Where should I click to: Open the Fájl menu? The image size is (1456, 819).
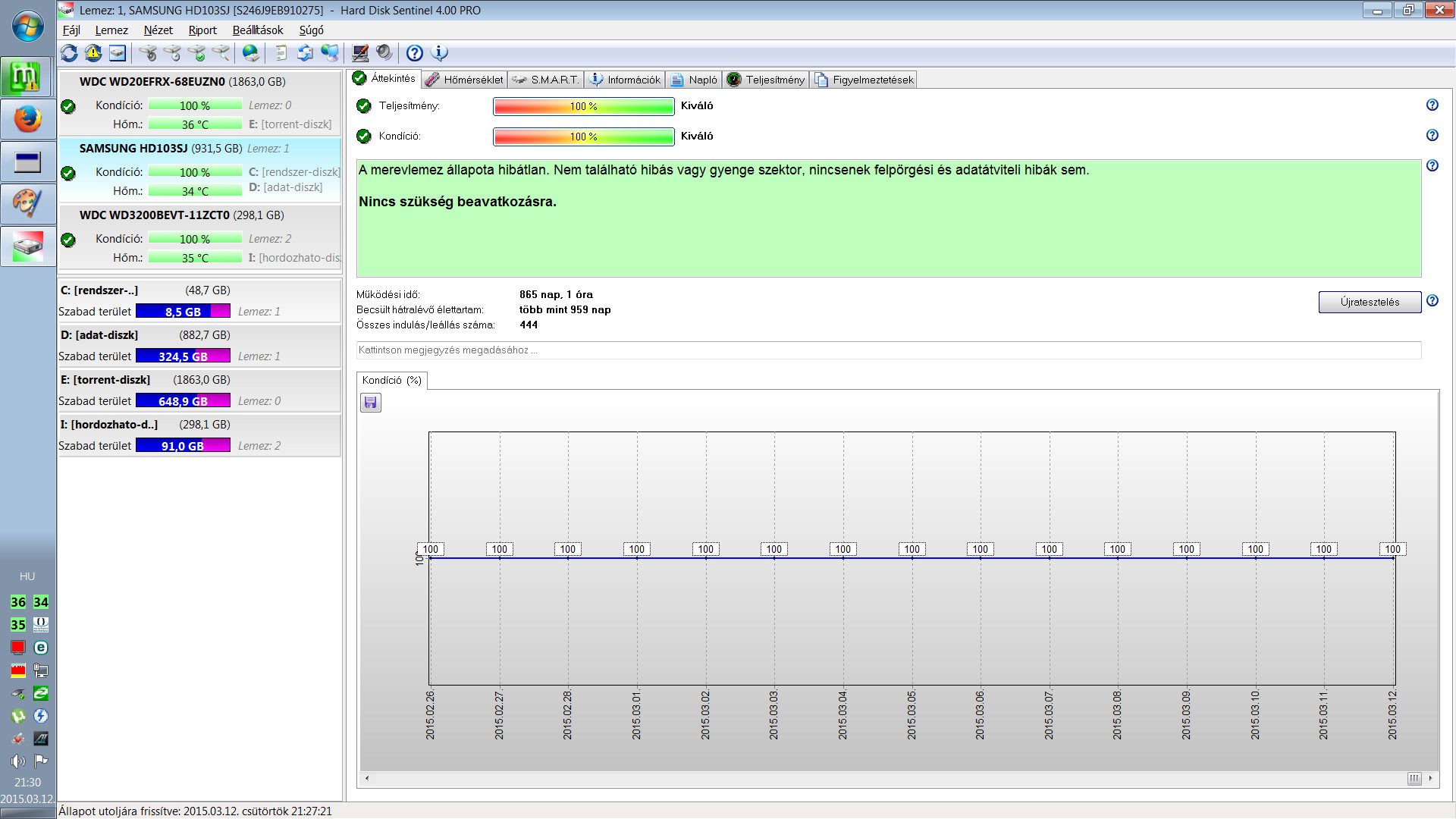(x=71, y=30)
